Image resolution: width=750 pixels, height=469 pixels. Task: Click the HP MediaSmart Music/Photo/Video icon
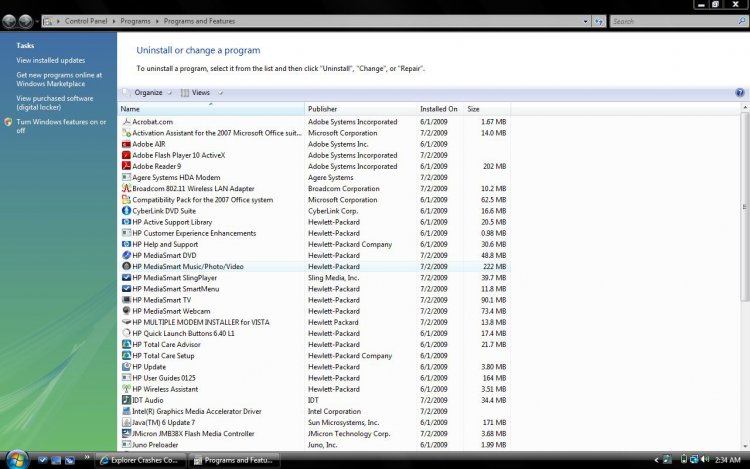(x=126, y=266)
